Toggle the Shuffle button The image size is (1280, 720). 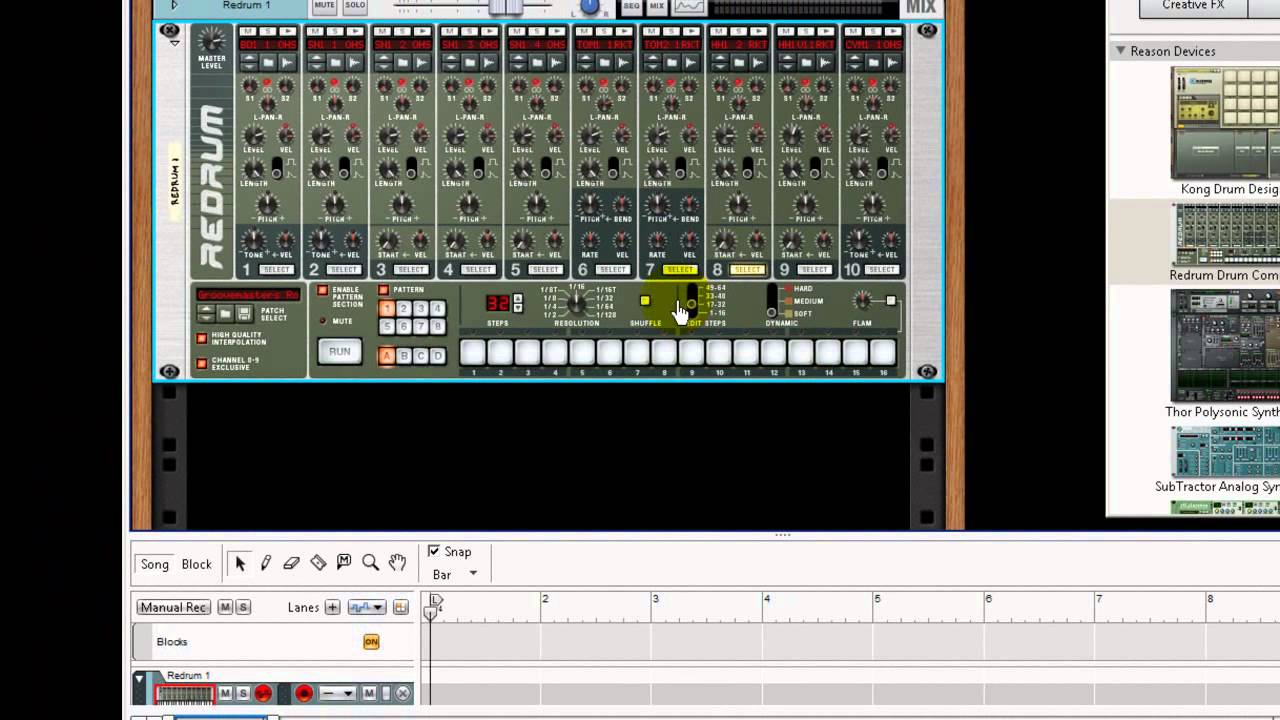645,301
